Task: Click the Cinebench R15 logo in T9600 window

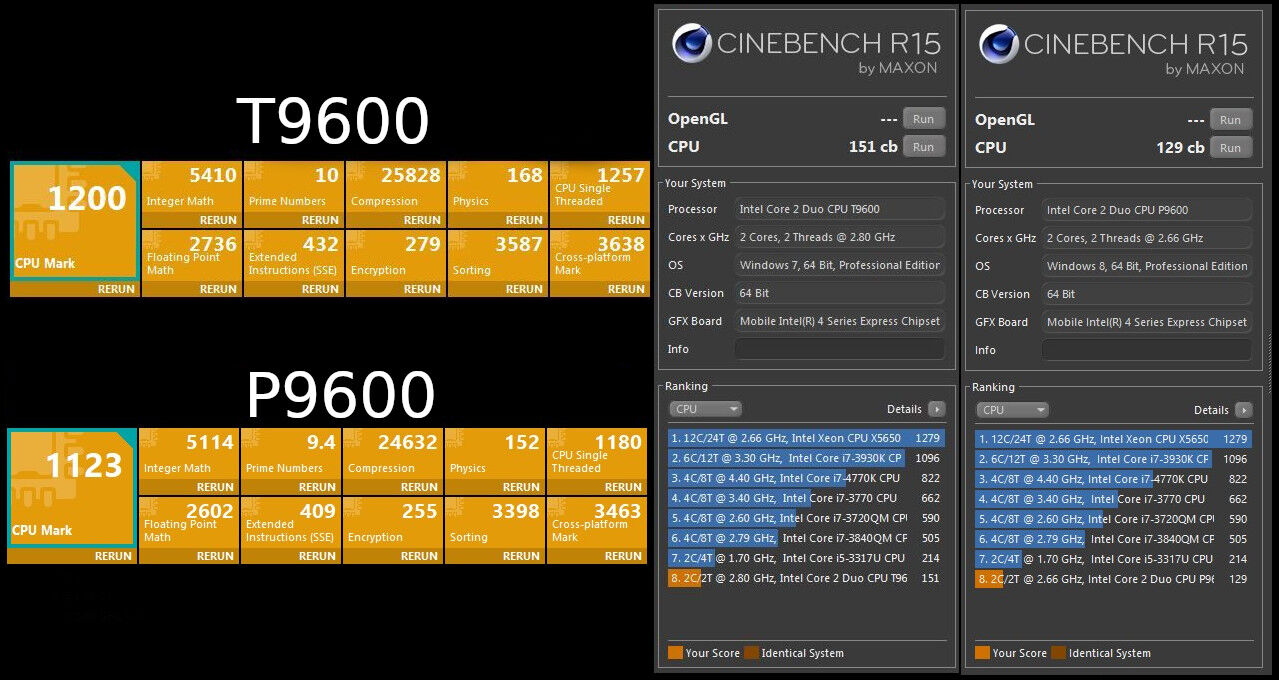Action: point(691,43)
